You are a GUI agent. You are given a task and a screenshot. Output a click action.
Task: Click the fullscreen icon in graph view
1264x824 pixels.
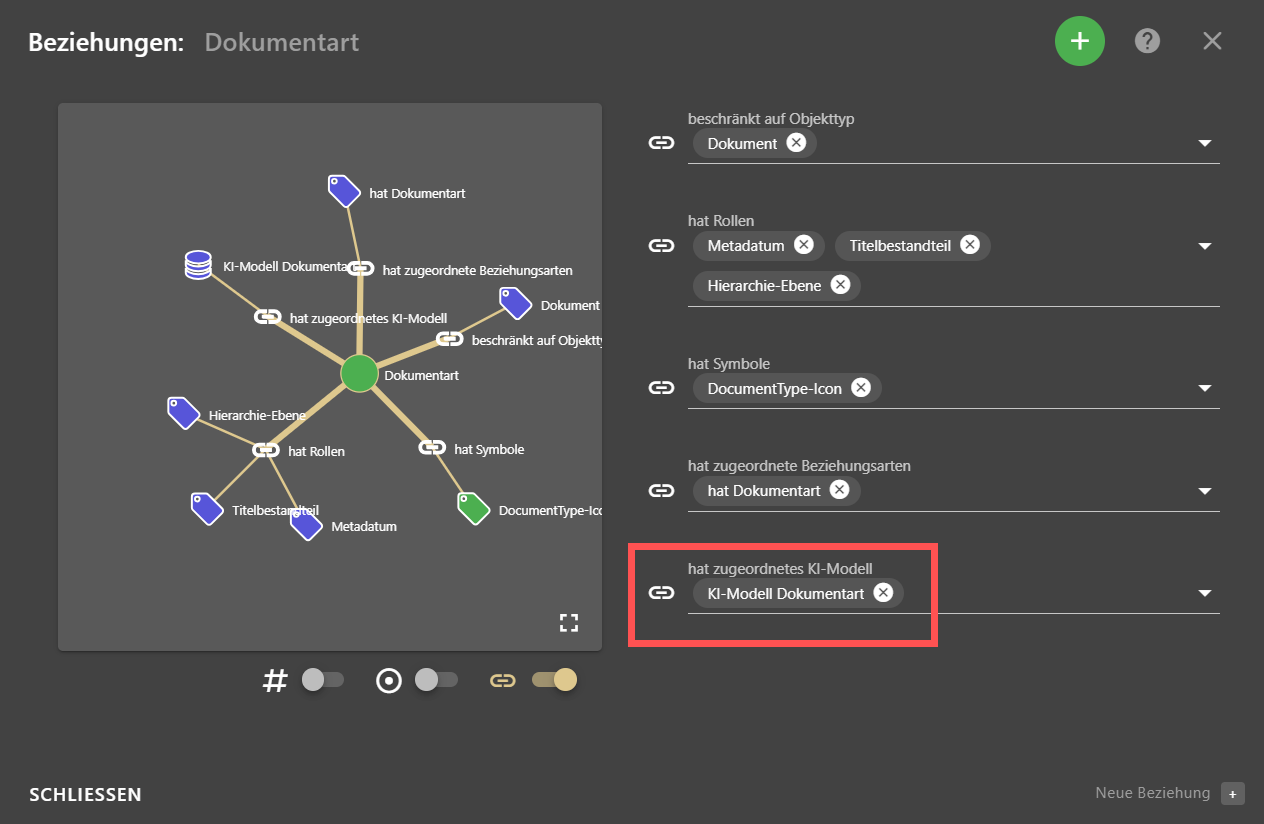click(569, 623)
